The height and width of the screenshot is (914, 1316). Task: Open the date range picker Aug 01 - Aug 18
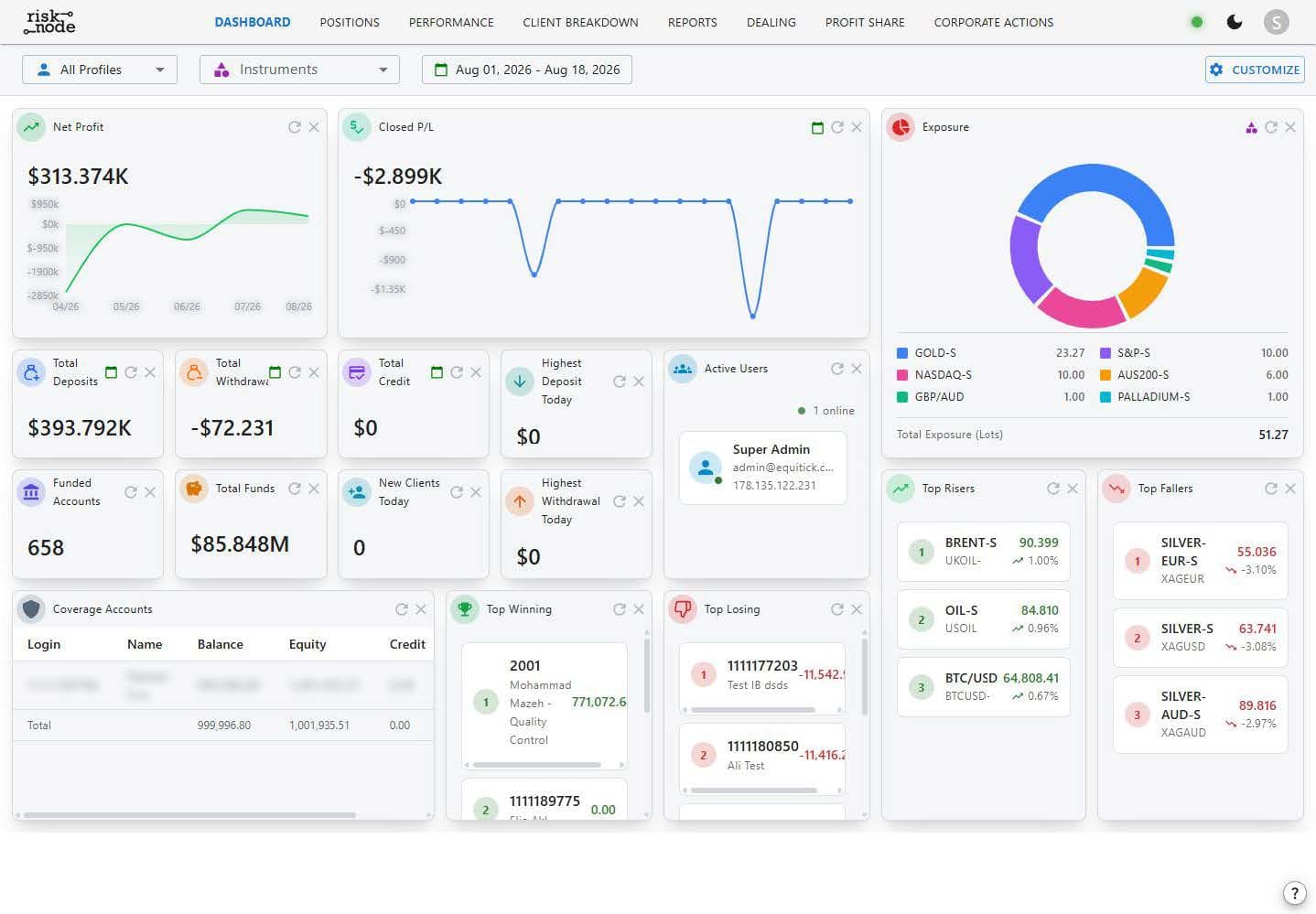click(x=527, y=70)
